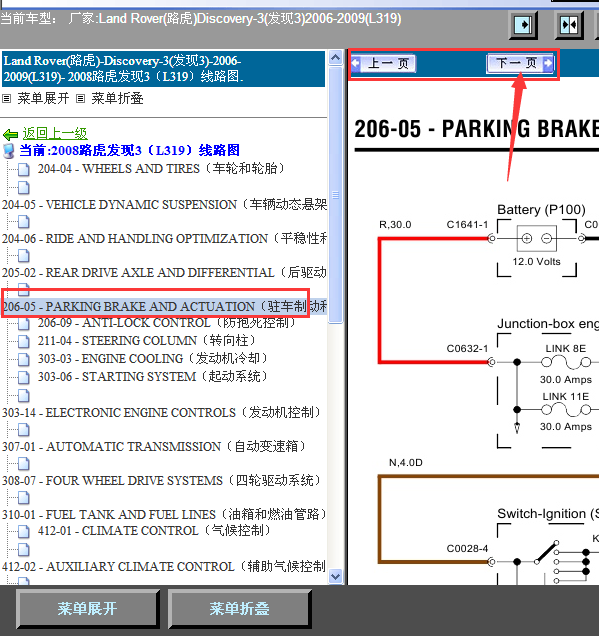Select 206-05 PARKING BRAKE AND ACTUATION entry
Viewport: 599px width, 636px height.
(164, 307)
